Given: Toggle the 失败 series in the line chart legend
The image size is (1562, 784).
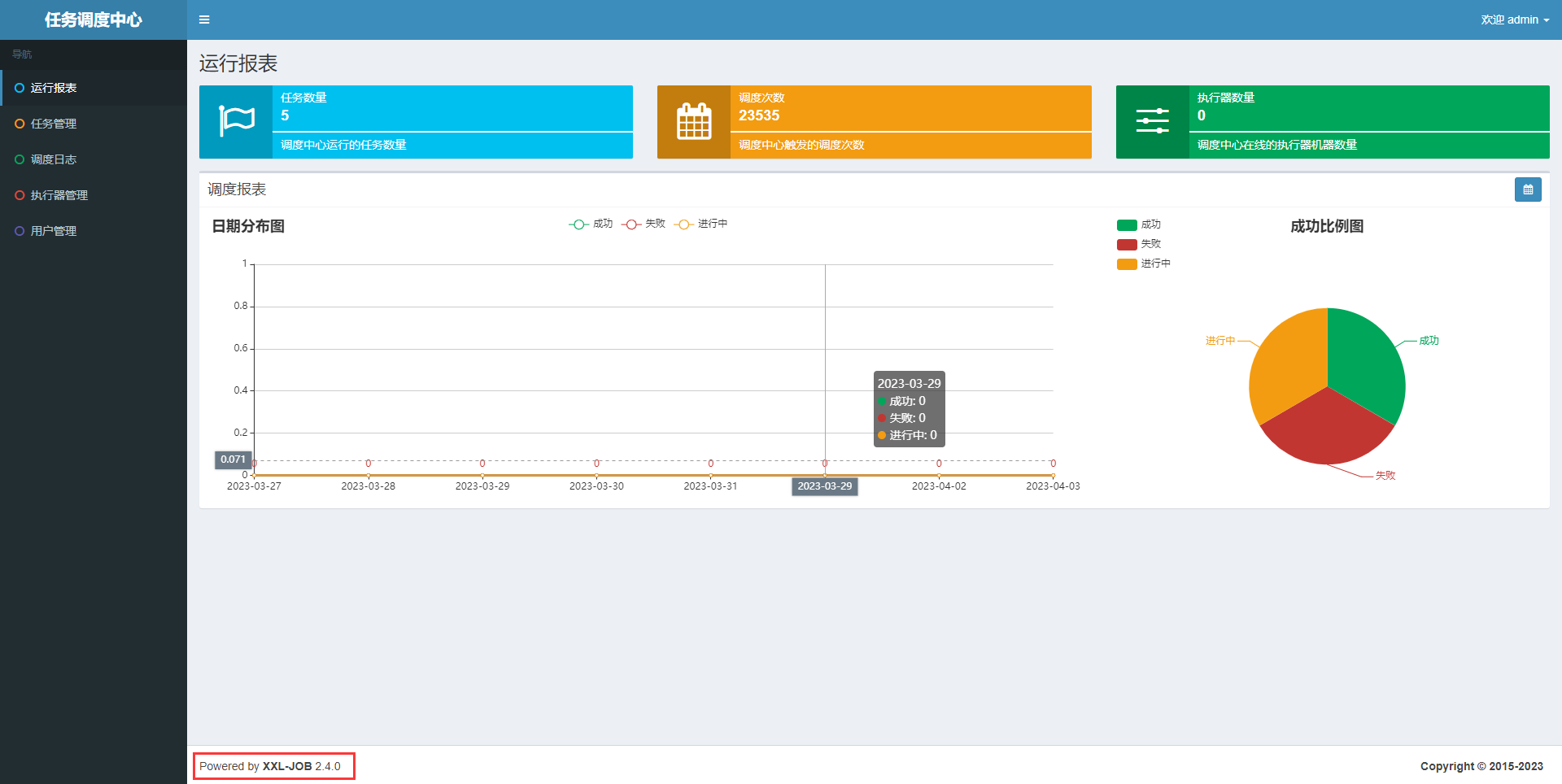Looking at the screenshot, I should (x=644, y=224).
